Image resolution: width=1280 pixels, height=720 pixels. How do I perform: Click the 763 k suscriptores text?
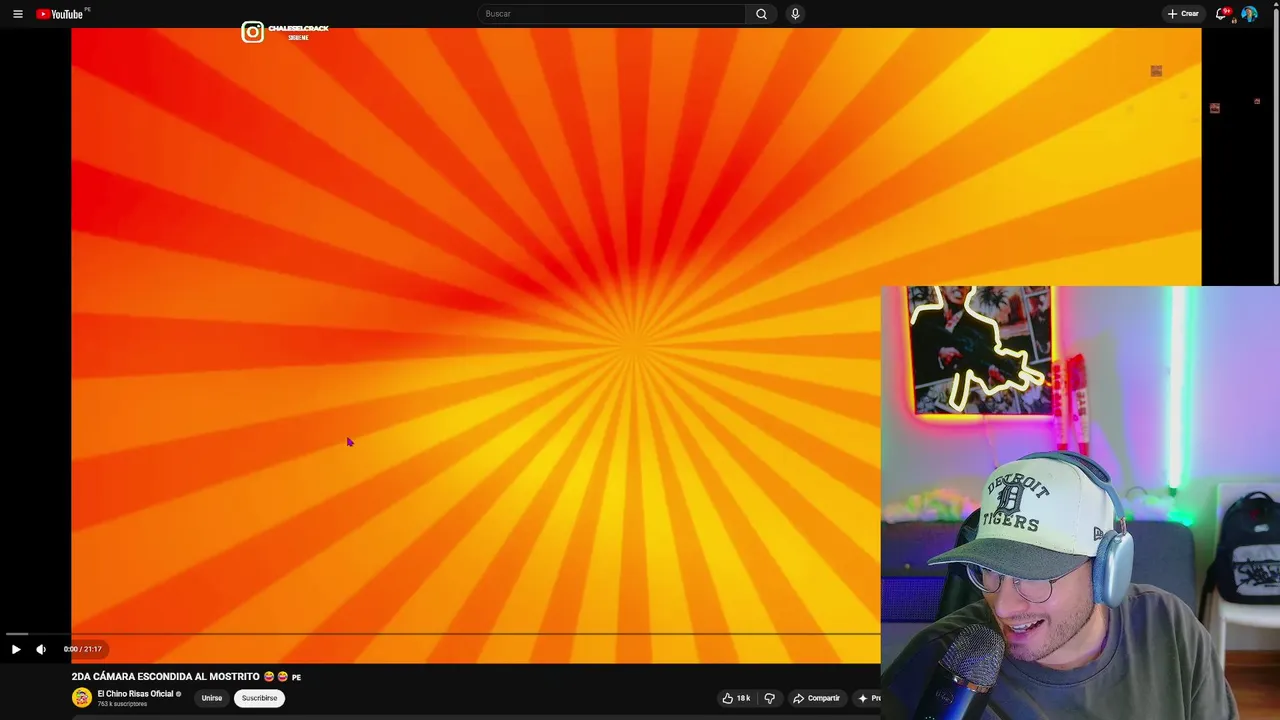tap(122, 704)
